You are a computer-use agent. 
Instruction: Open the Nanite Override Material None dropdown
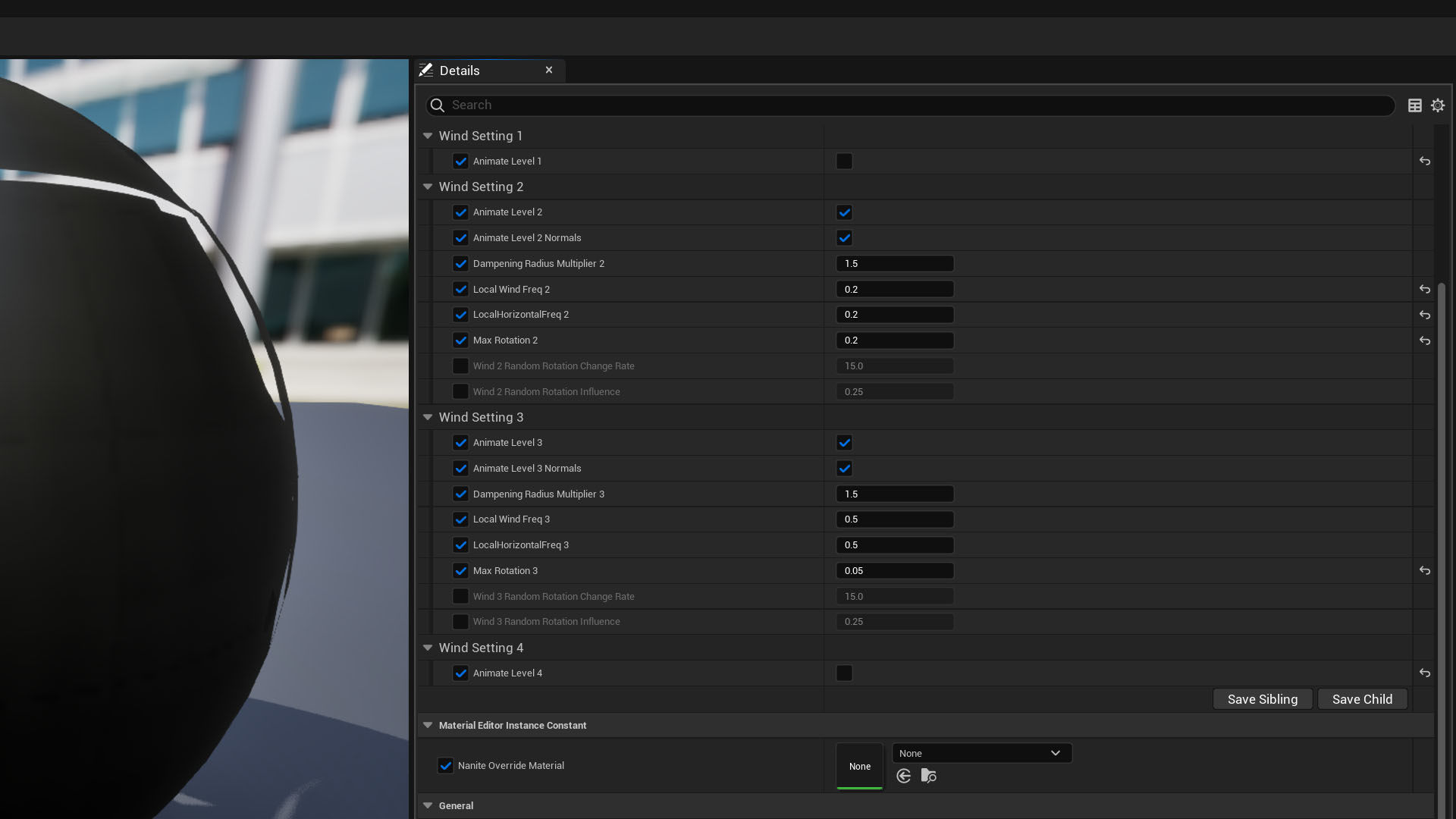981,753
